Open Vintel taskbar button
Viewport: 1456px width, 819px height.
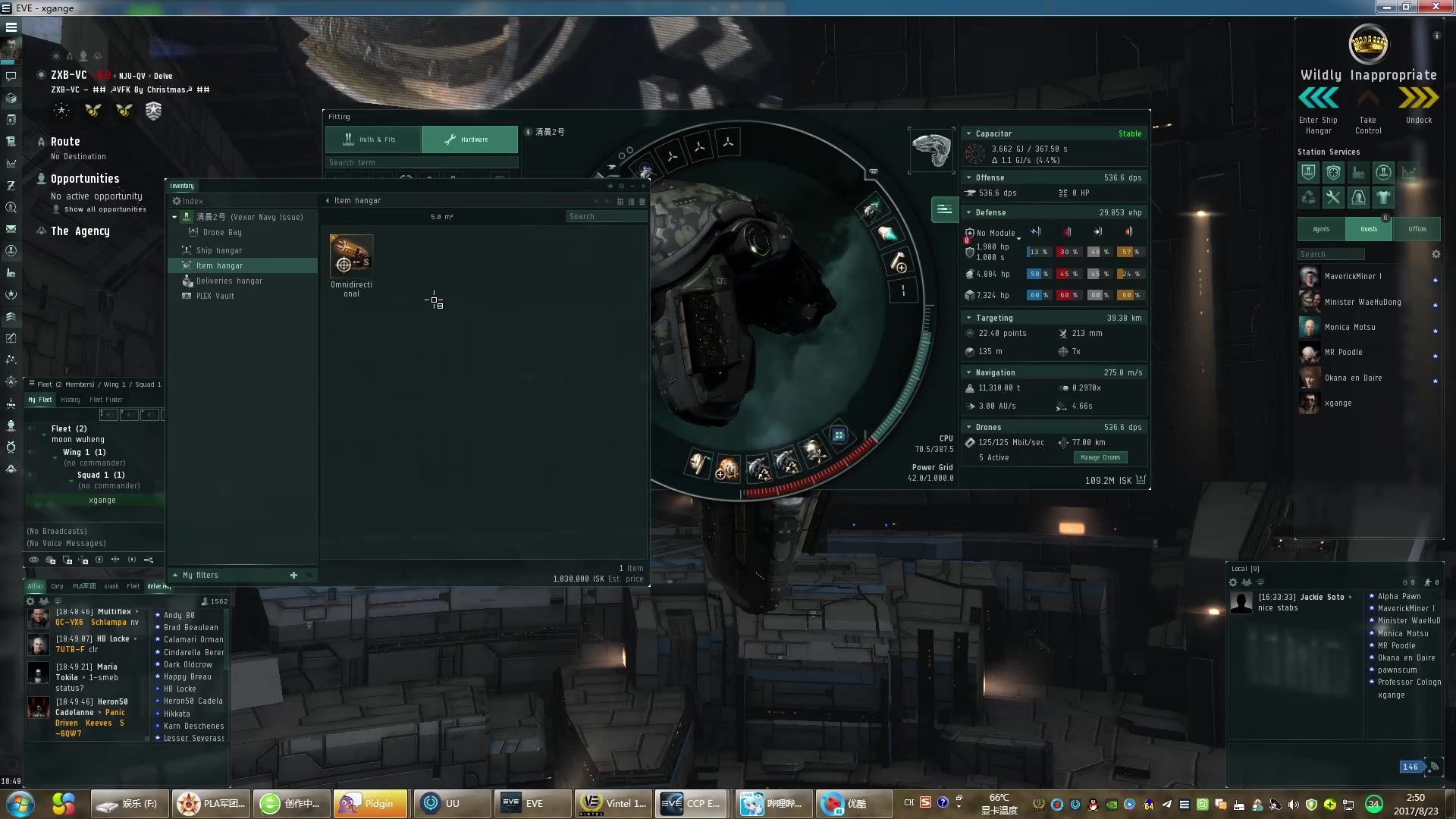click(x=613, y=804)
